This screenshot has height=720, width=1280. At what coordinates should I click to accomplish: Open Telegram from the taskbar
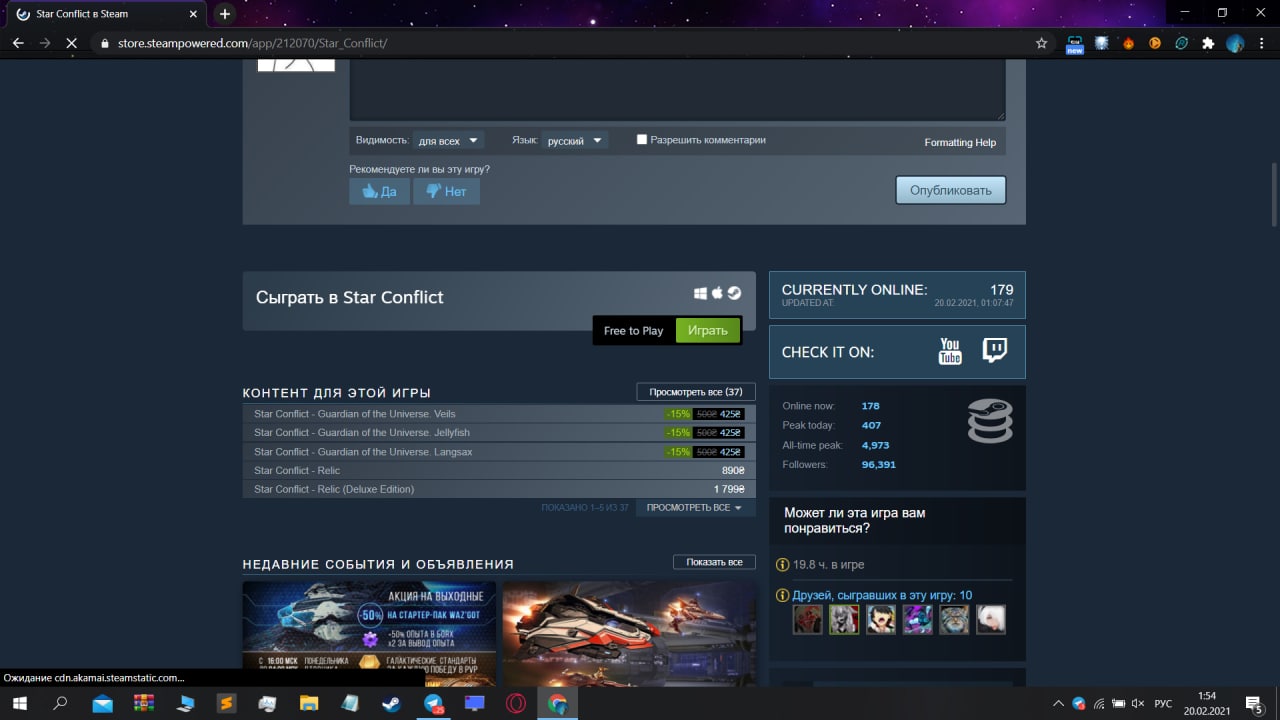coord(434,703)
